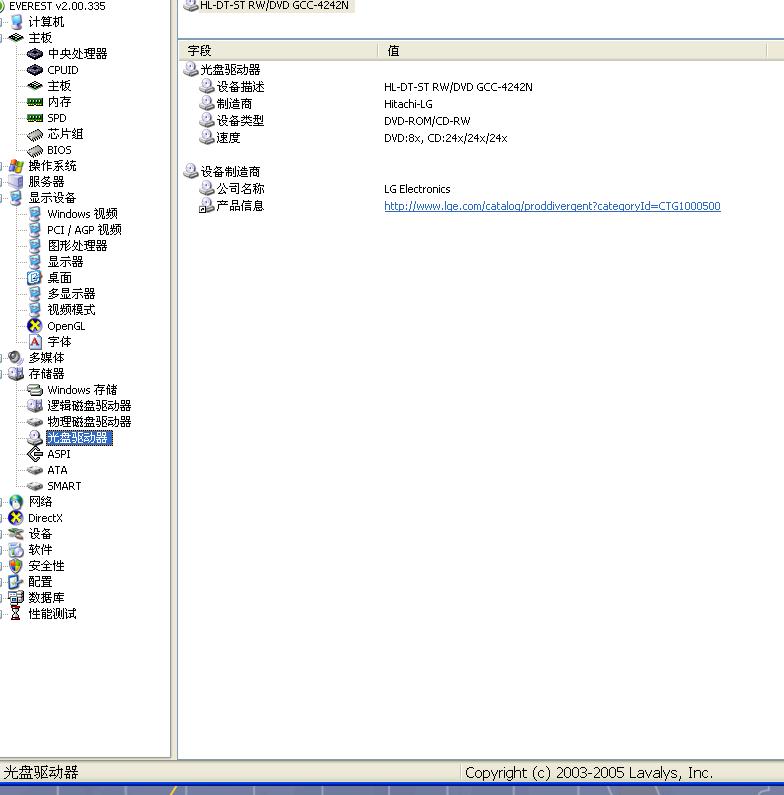
Task: Click the 计算机 computer icon
Action: tap(16, 22)
